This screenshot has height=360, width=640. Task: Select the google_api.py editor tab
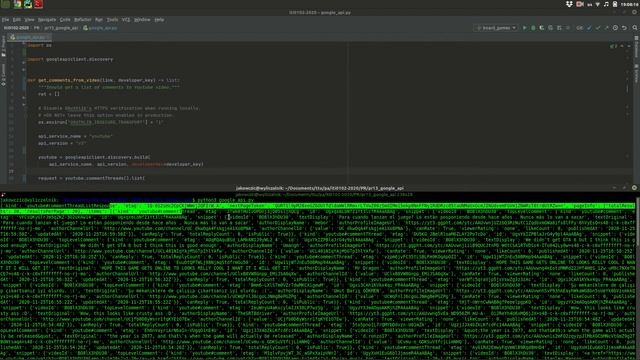pos(29,37)
